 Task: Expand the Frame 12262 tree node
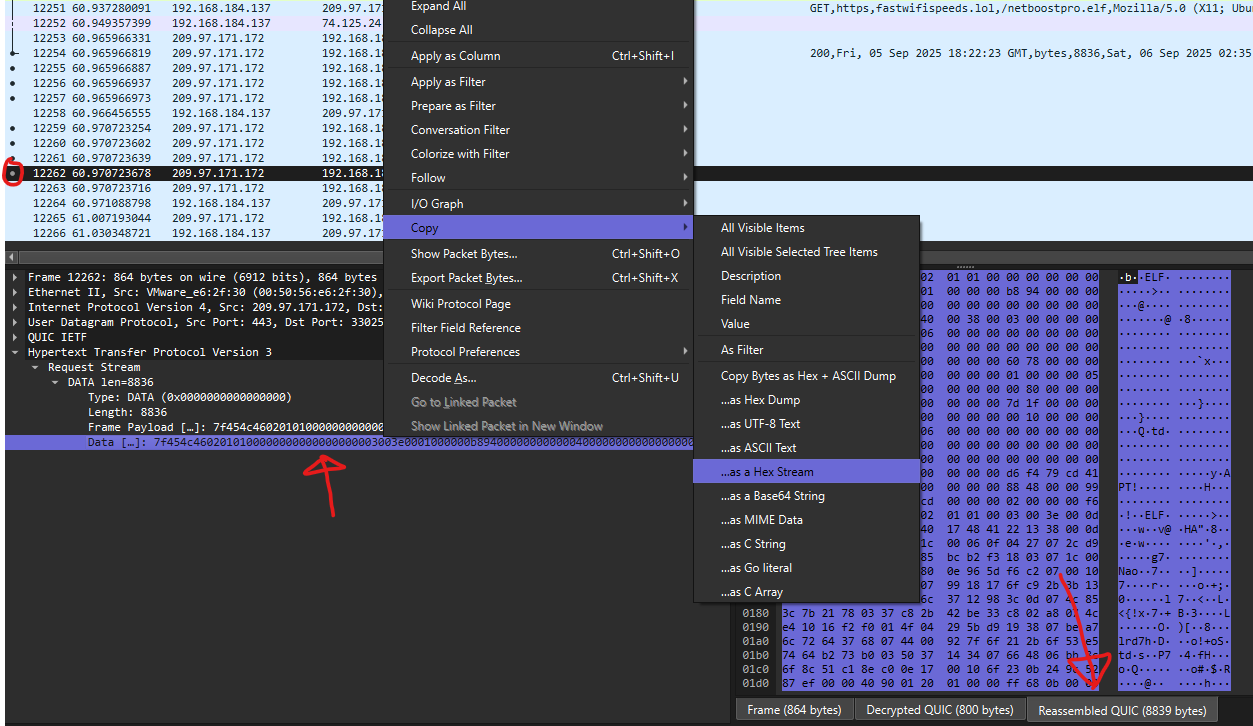[x=14, y=277]
